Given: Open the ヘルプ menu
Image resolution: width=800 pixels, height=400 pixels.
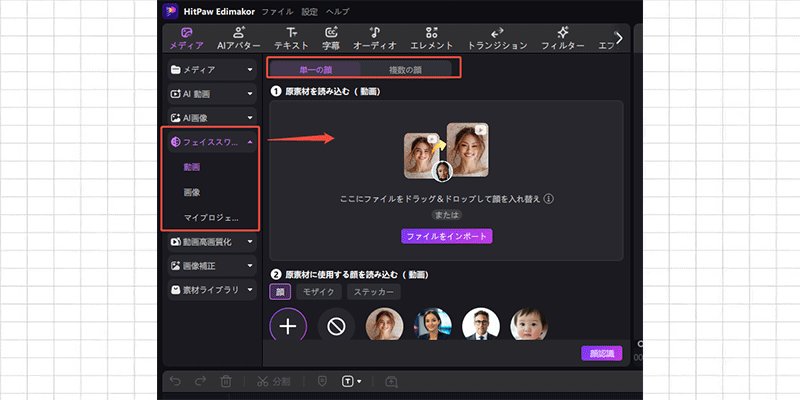Looking at the screenshot, I should pyautogui.click(x=338, y=12).
